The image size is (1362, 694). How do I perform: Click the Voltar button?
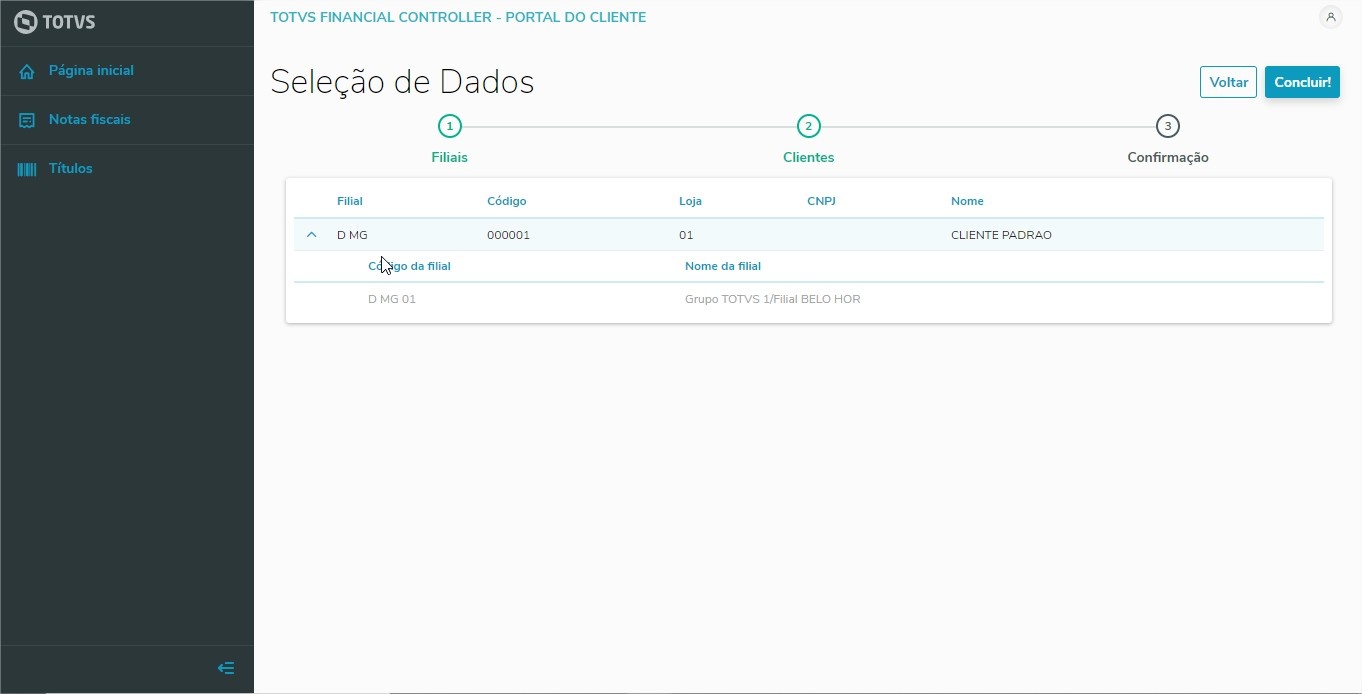click(1228, 82)
